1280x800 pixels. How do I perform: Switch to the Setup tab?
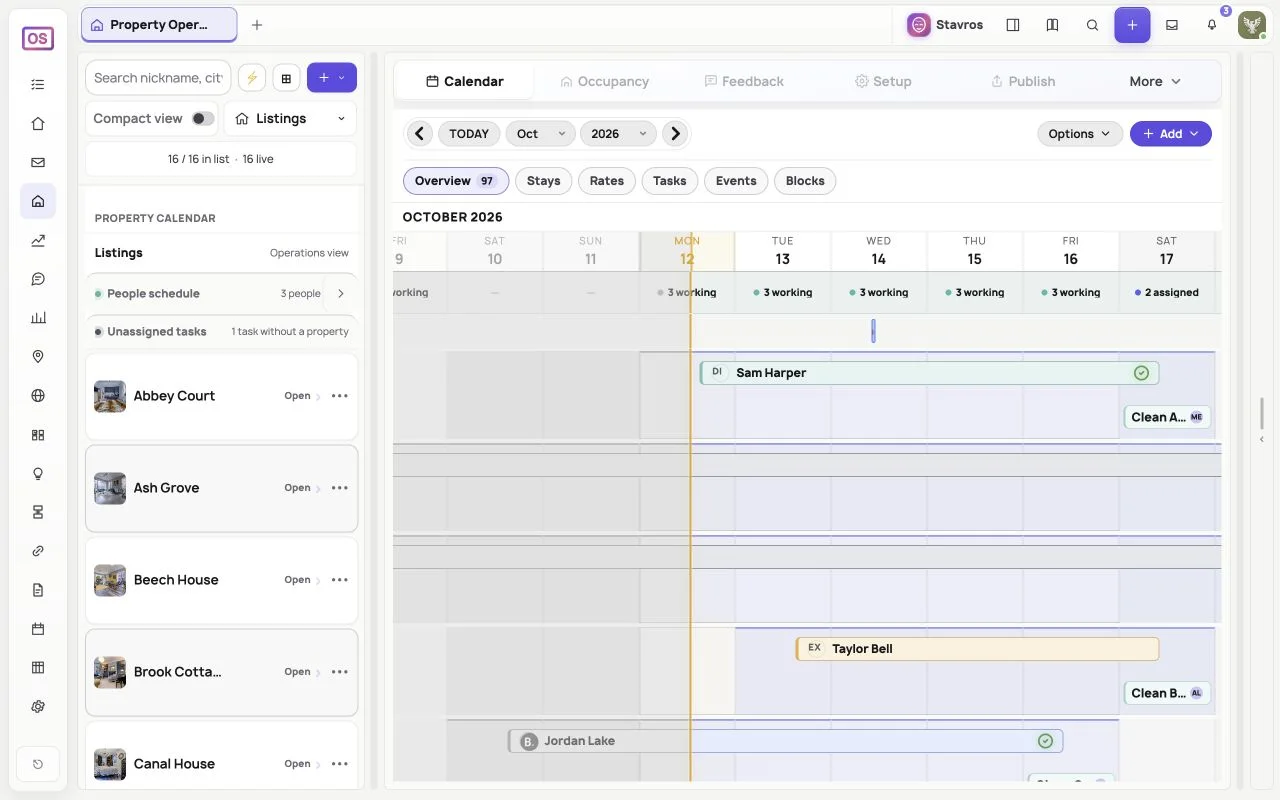(883, 81)
